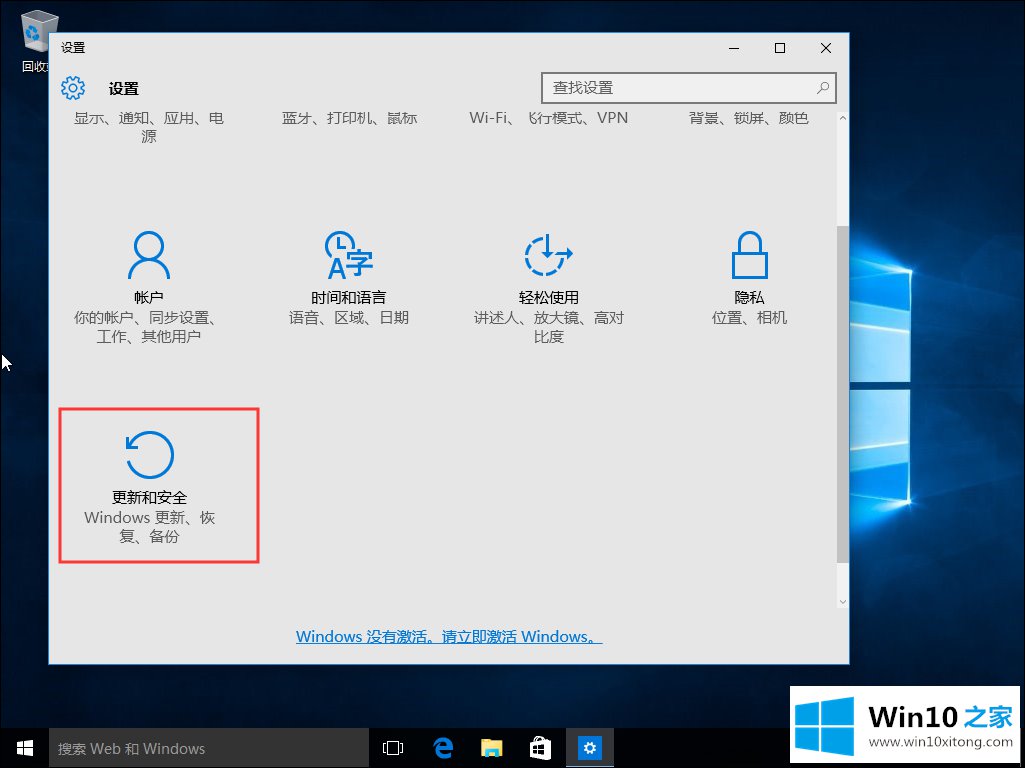This screenshot has width=1025, height=768.
Task: Click the Settings app taskbar icon
Action: point(590,748)
